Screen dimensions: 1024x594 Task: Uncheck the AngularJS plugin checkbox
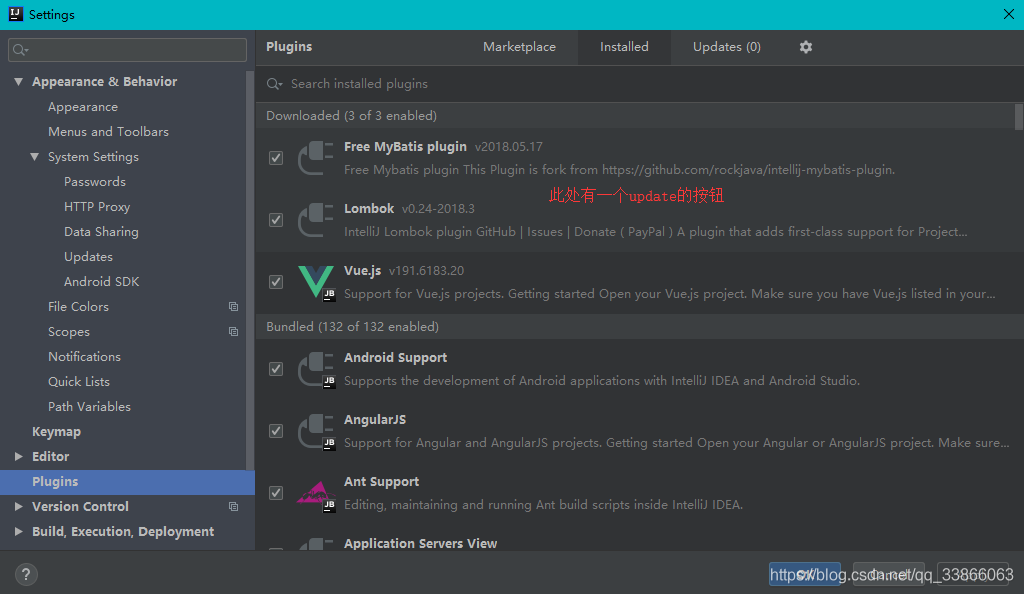276,431
